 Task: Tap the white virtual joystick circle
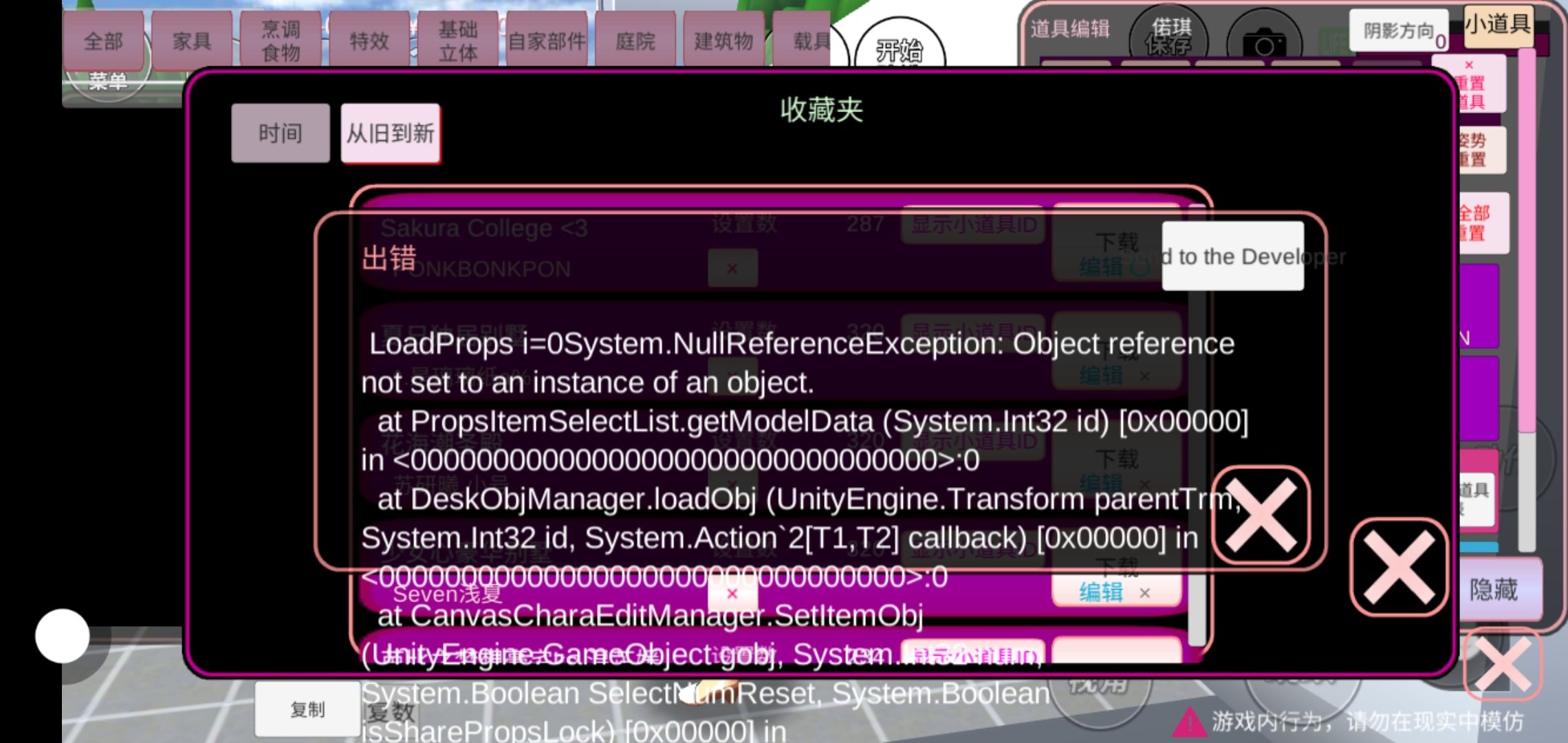(x=63, y=636)
